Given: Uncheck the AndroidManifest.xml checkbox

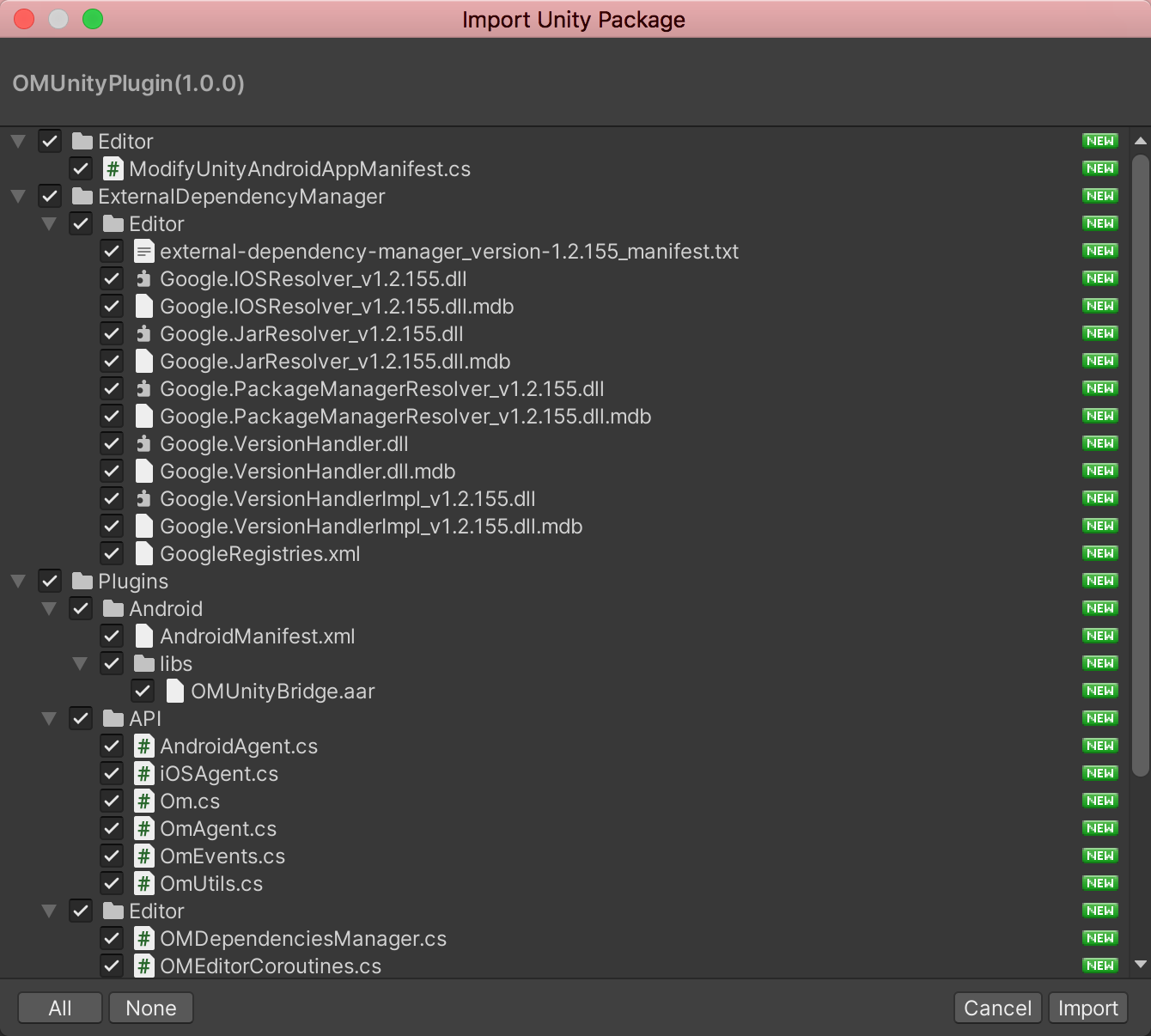Looking at the screenshot, I should pos(112,637).
